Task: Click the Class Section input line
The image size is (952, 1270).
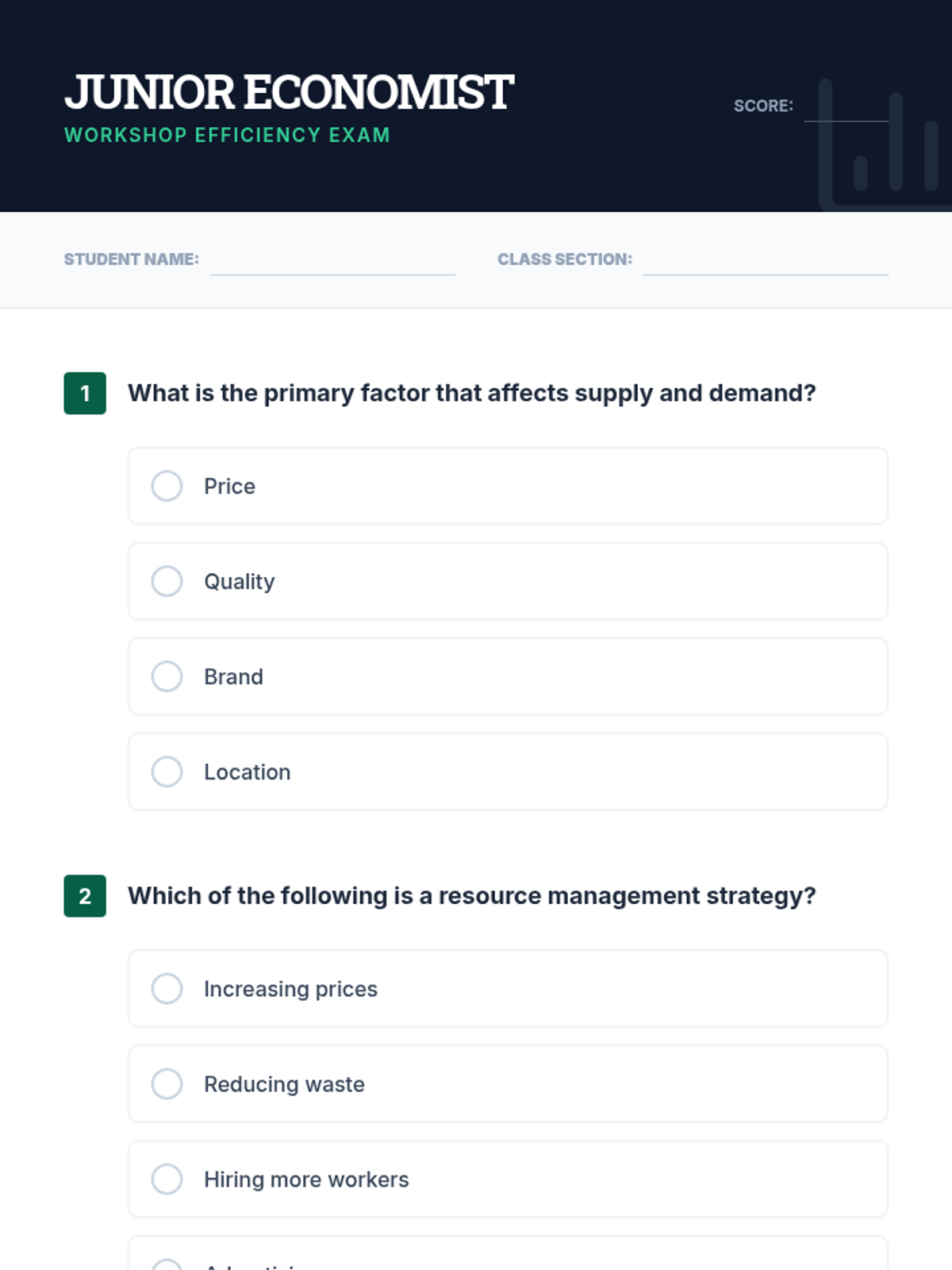Action: tap(766, 262)
